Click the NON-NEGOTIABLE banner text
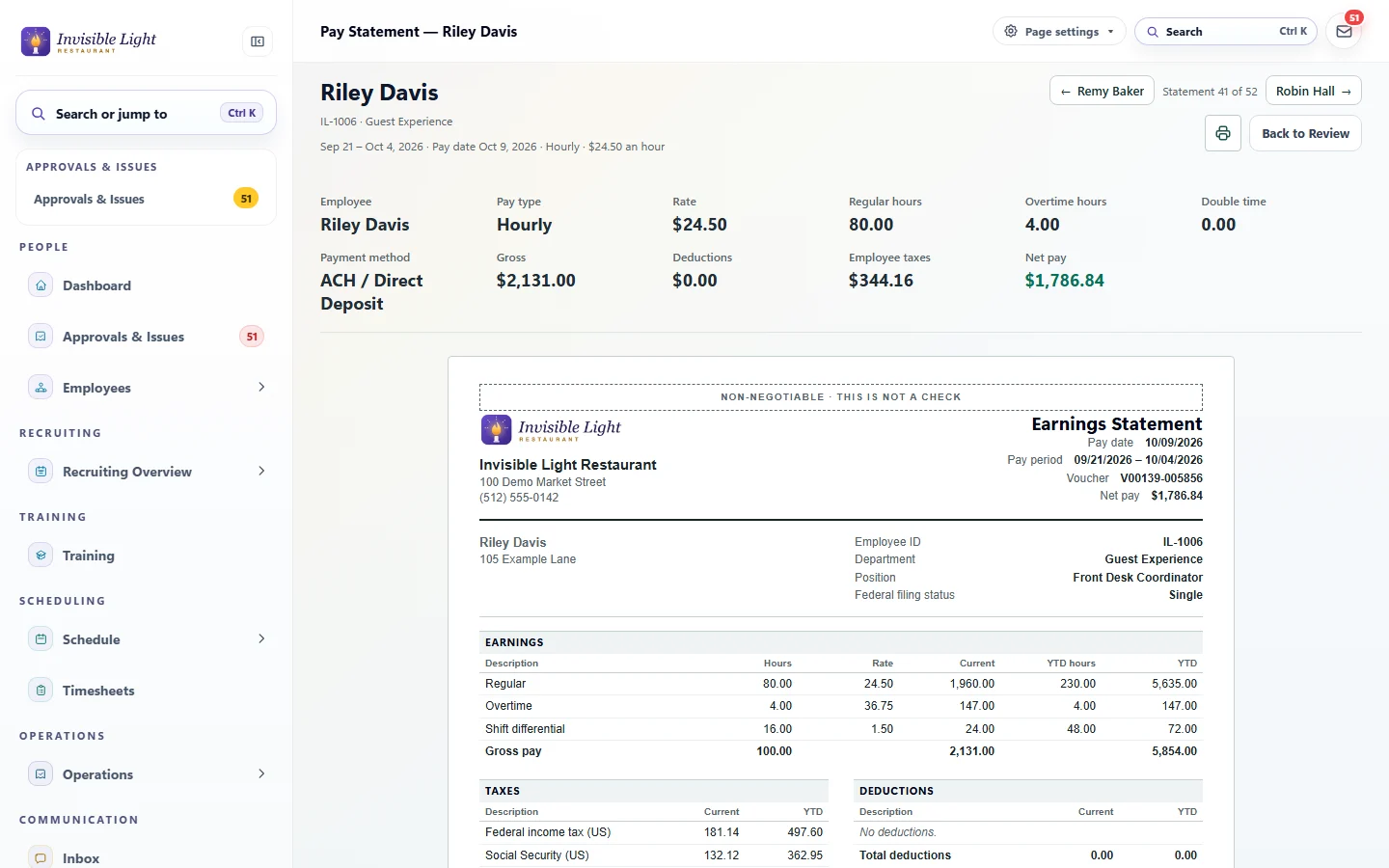Screen dimensions: 1389x868 841,397
